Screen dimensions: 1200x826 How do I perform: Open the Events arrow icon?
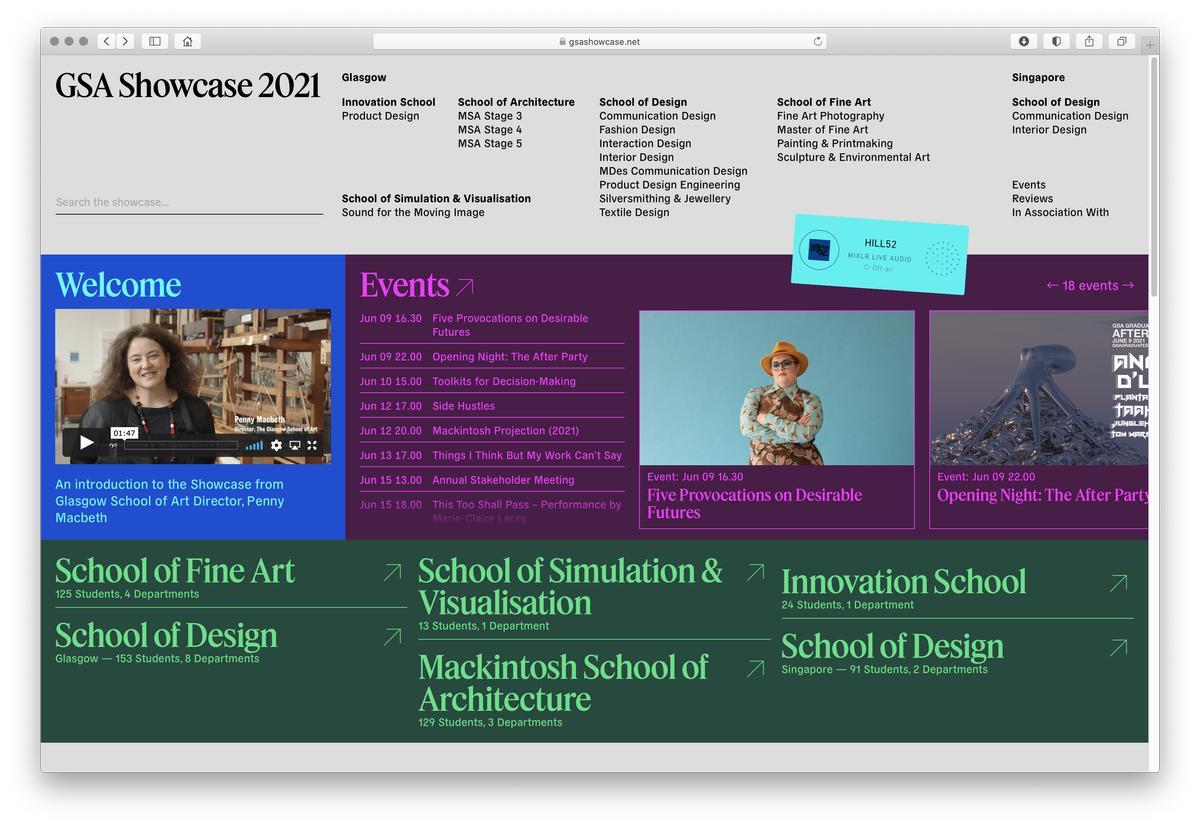click(x=465, y=287)
